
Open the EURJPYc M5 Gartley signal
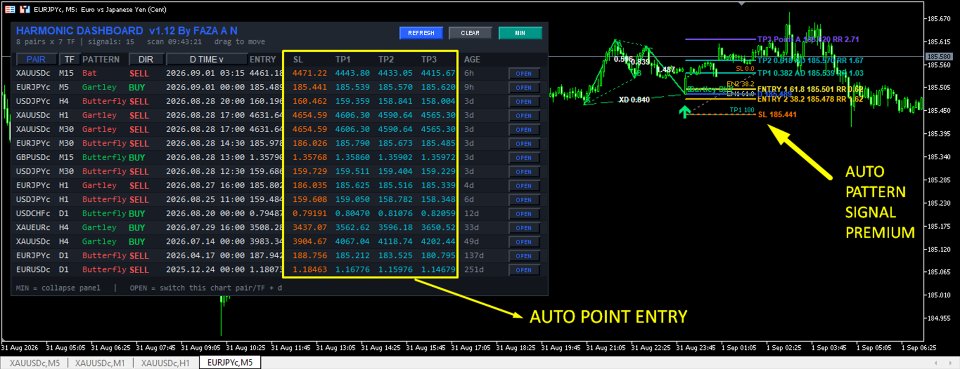(x=523, y=88)
